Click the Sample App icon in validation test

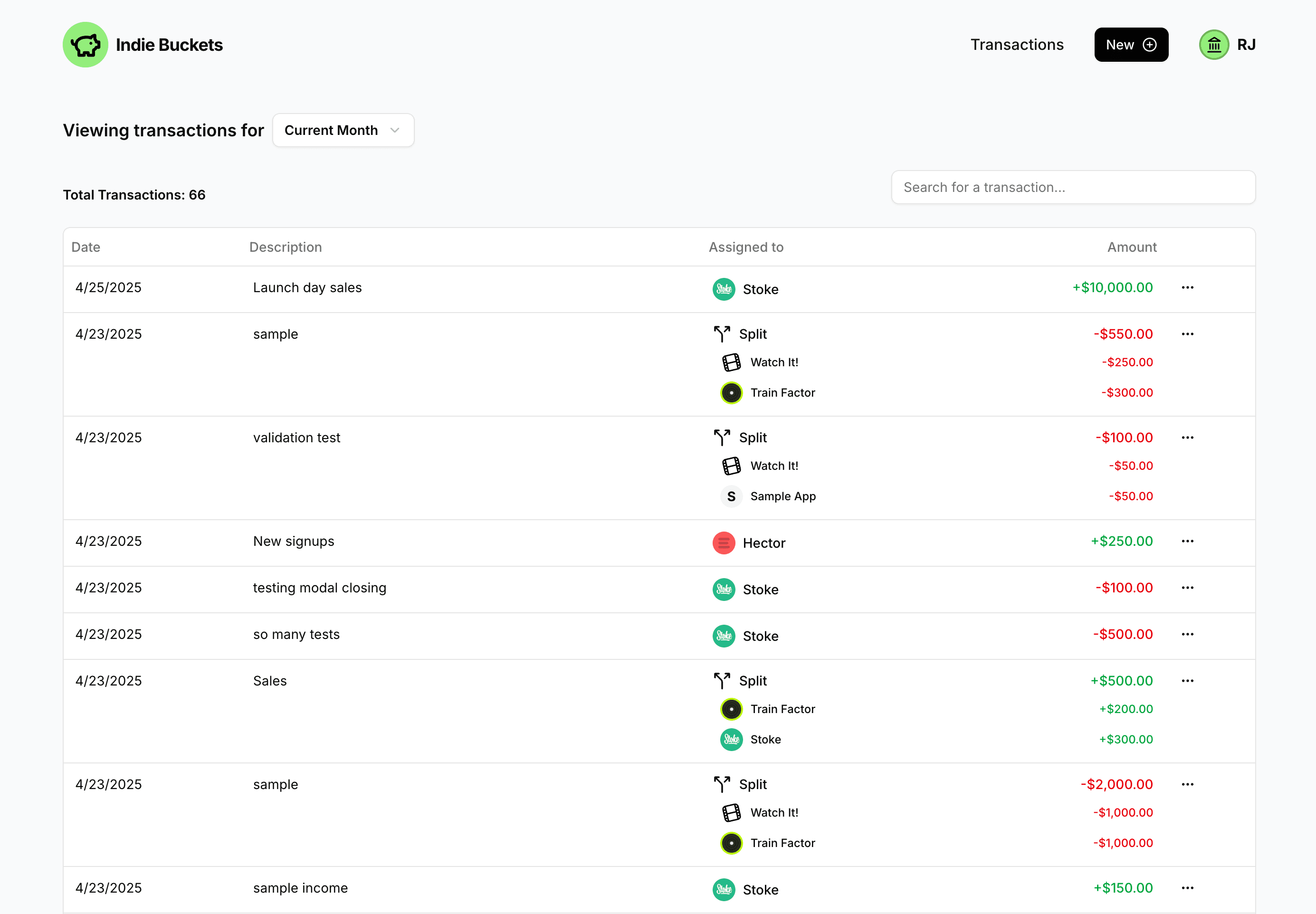click(x=731, y=496)
